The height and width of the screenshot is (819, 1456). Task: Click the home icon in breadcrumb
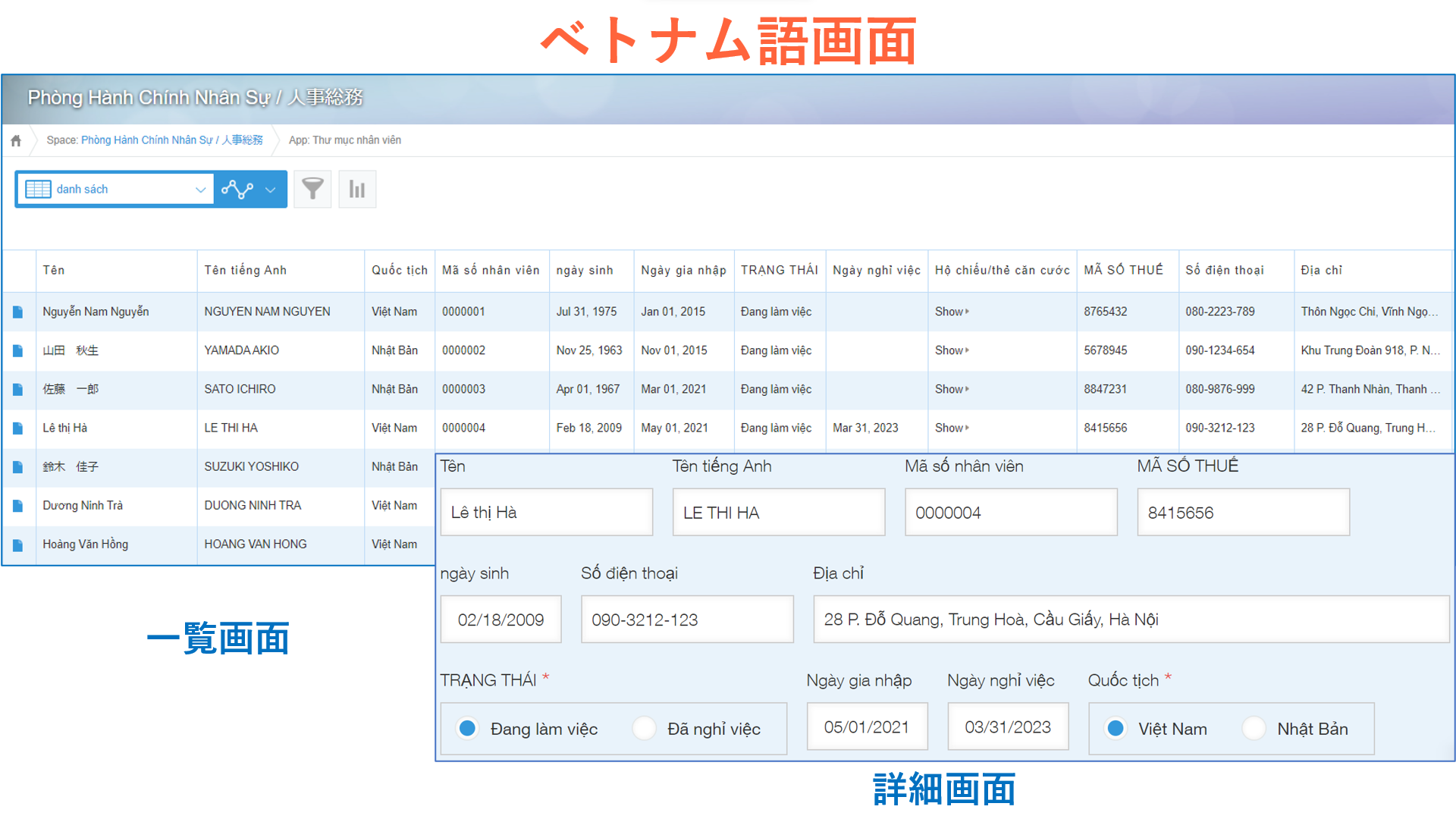pos(16,140)
